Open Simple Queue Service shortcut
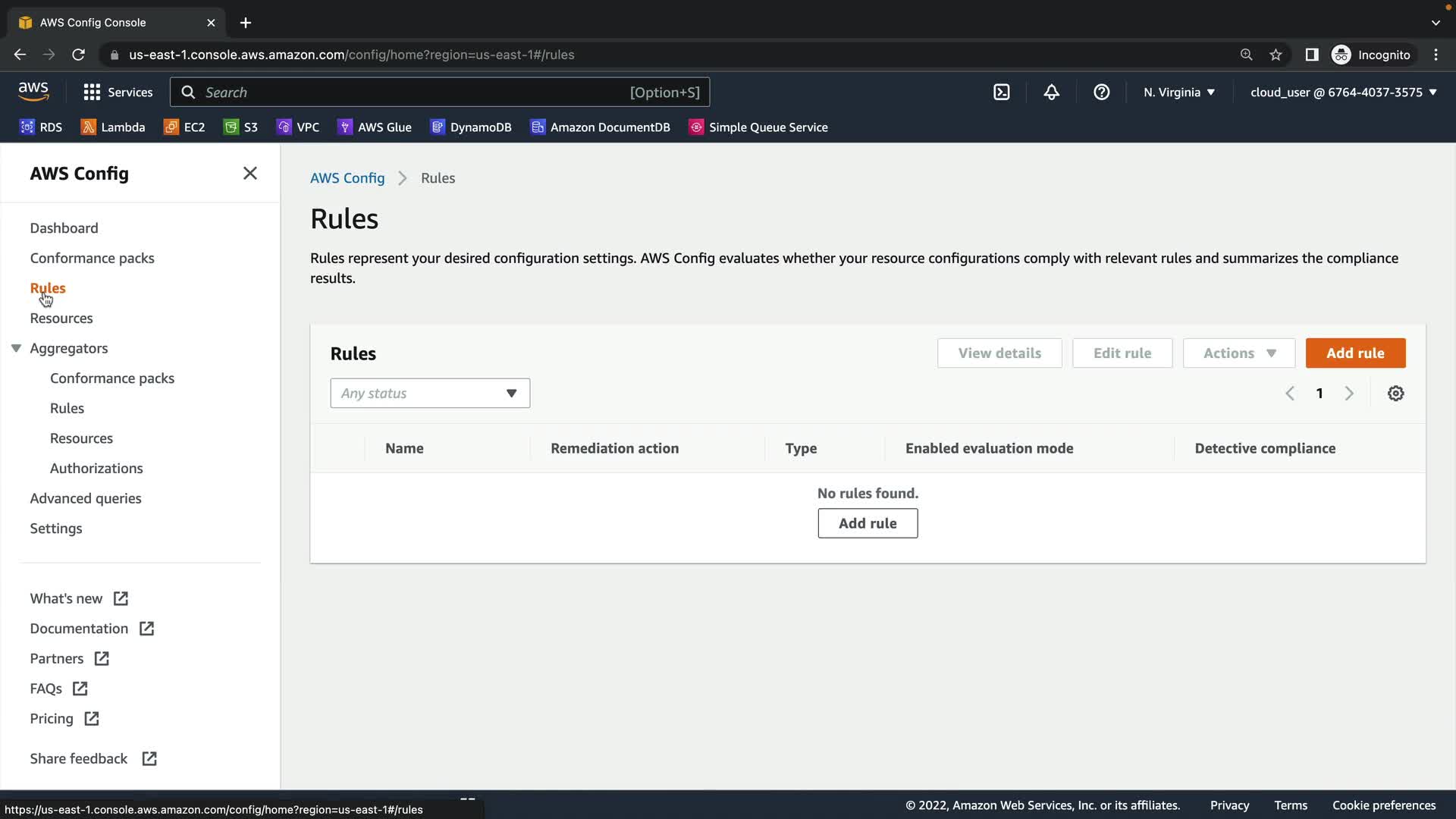 point(758,127)
